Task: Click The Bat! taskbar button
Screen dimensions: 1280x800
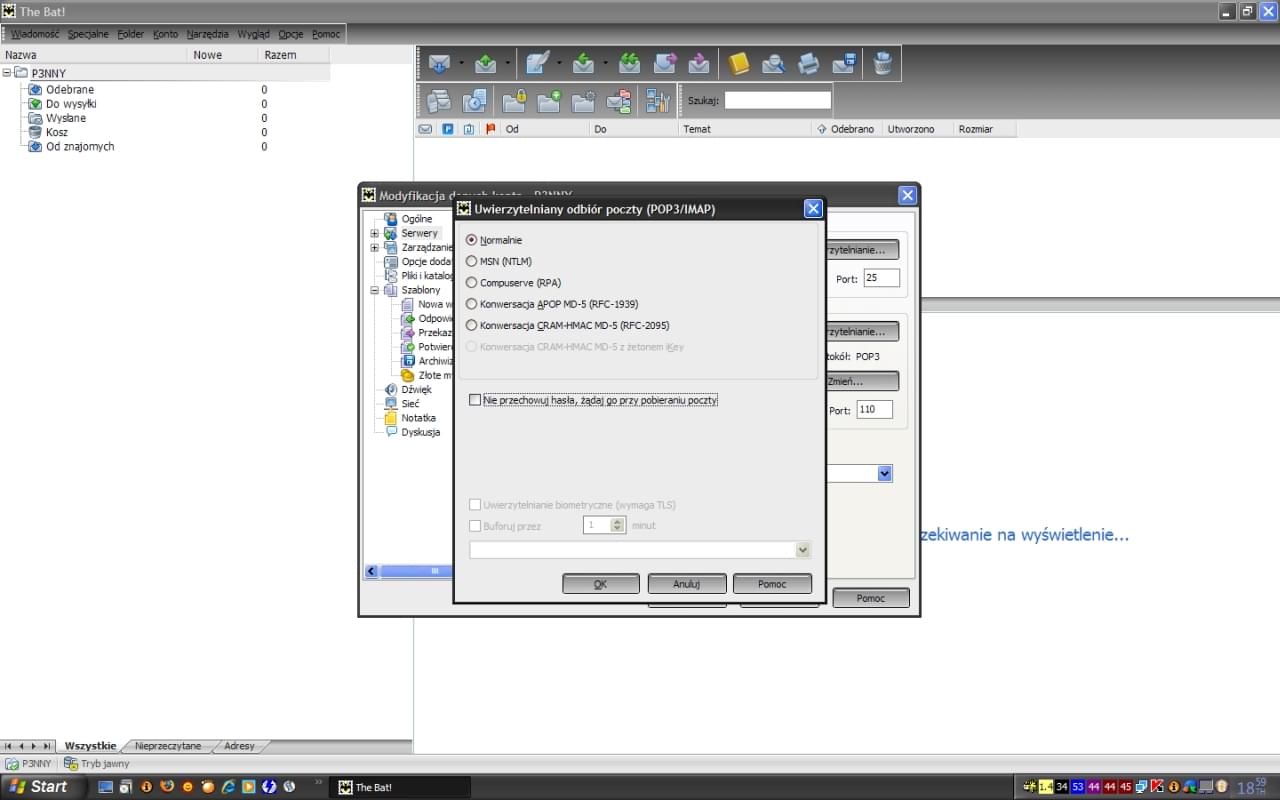Action: 400,787
